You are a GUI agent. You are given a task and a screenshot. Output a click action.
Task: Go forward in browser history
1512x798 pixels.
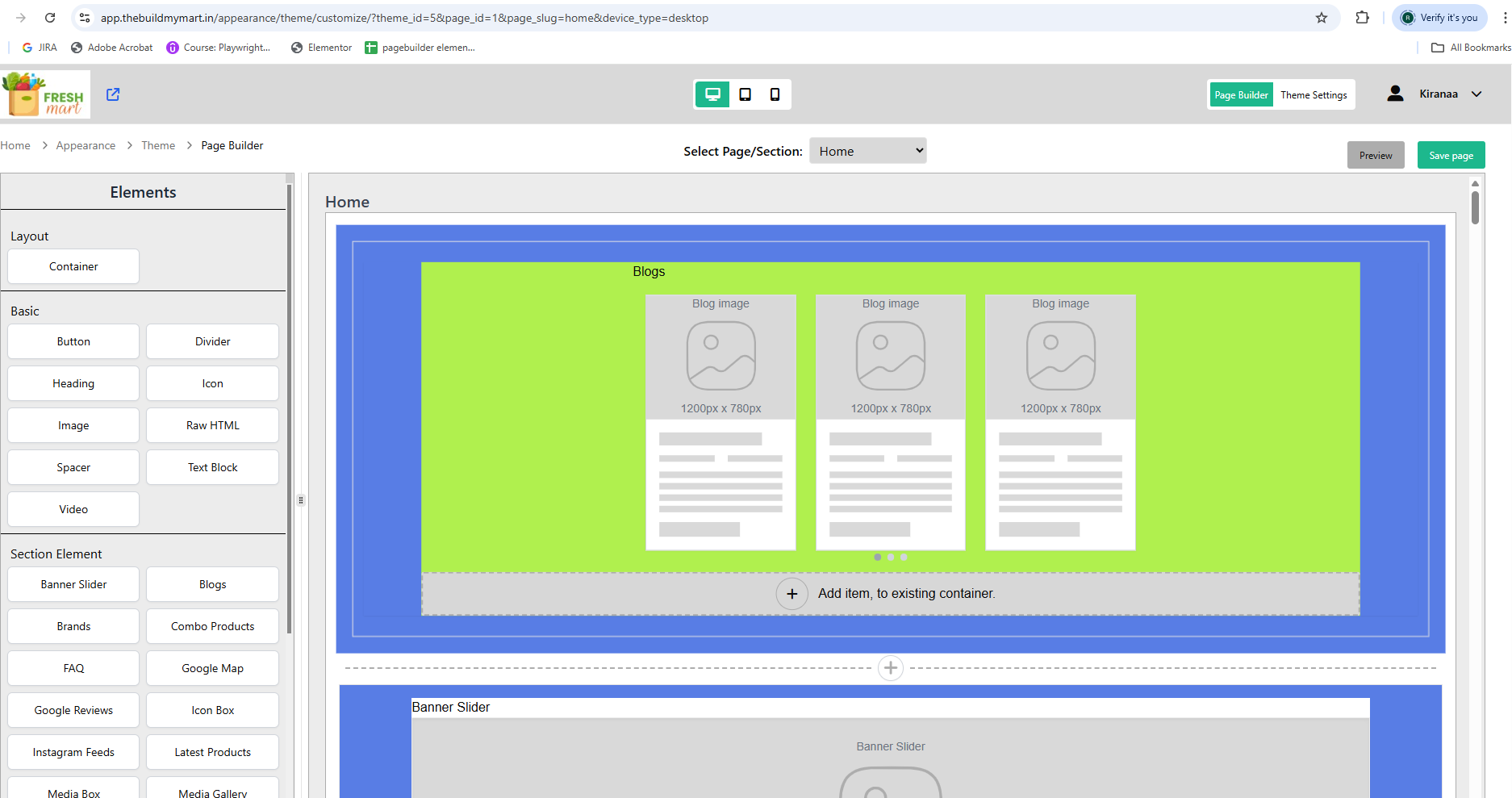(x=21, y=18)
